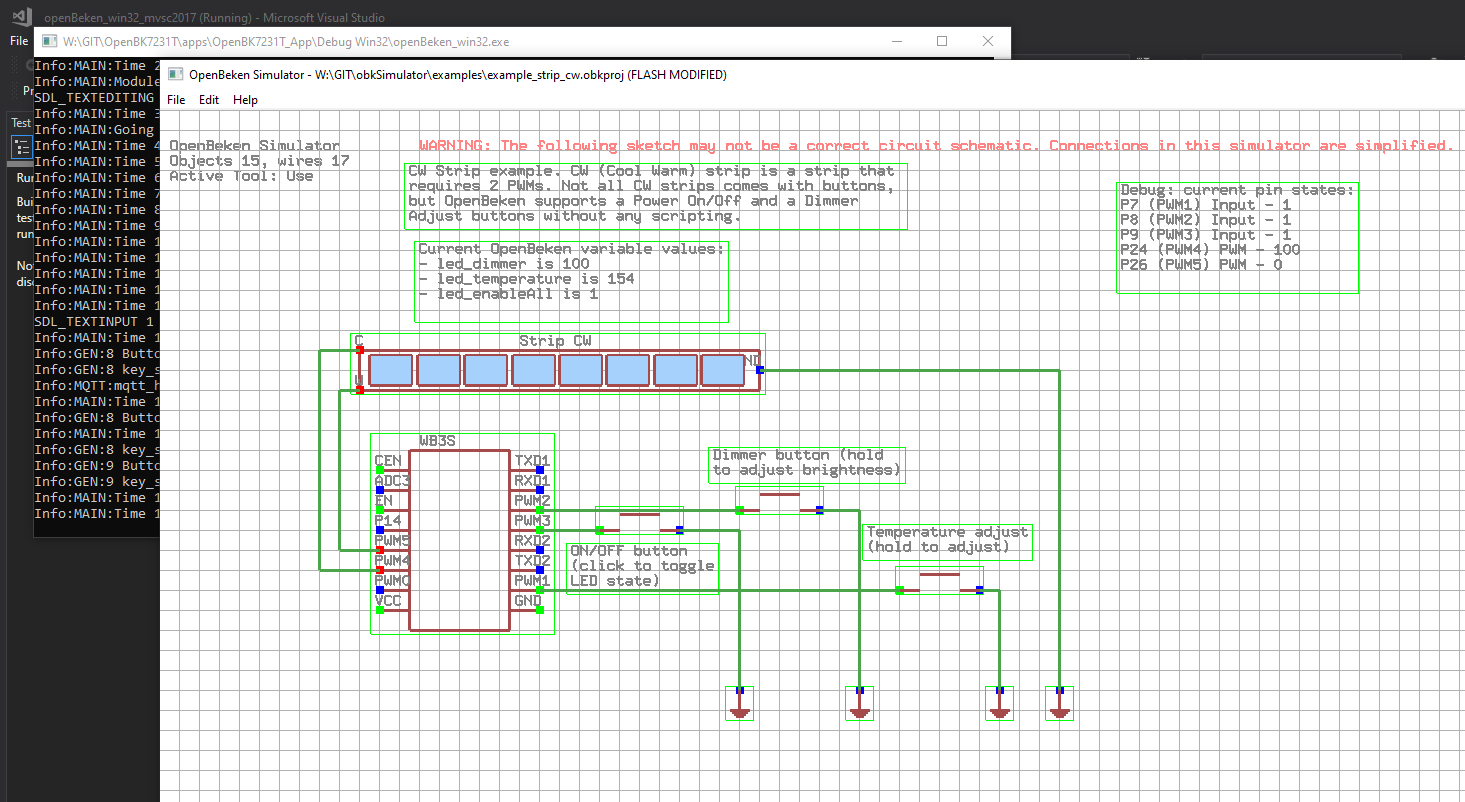Click 'SDL_TEXTINPUT 1' line in console window

(x=94, y=321)
